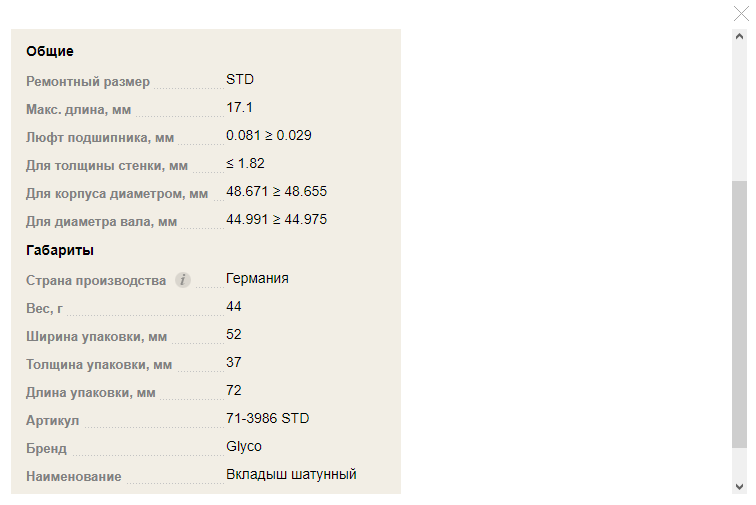The image size is (756, 505).
Task: Click the brand value Glyco
Action: (x=244, y=446)
